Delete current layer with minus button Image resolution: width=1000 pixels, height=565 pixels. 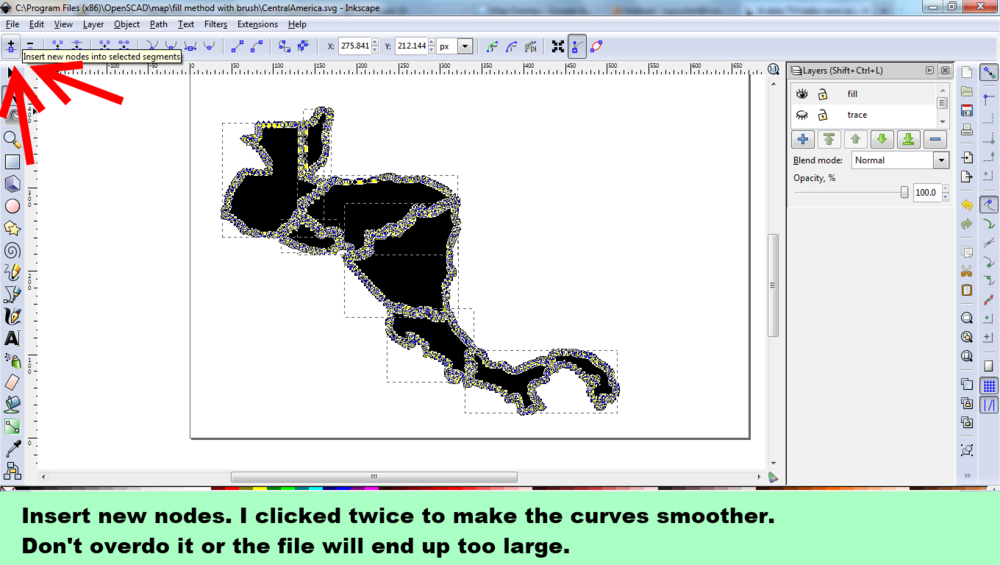pyautogui.click(x=934, y=139)
